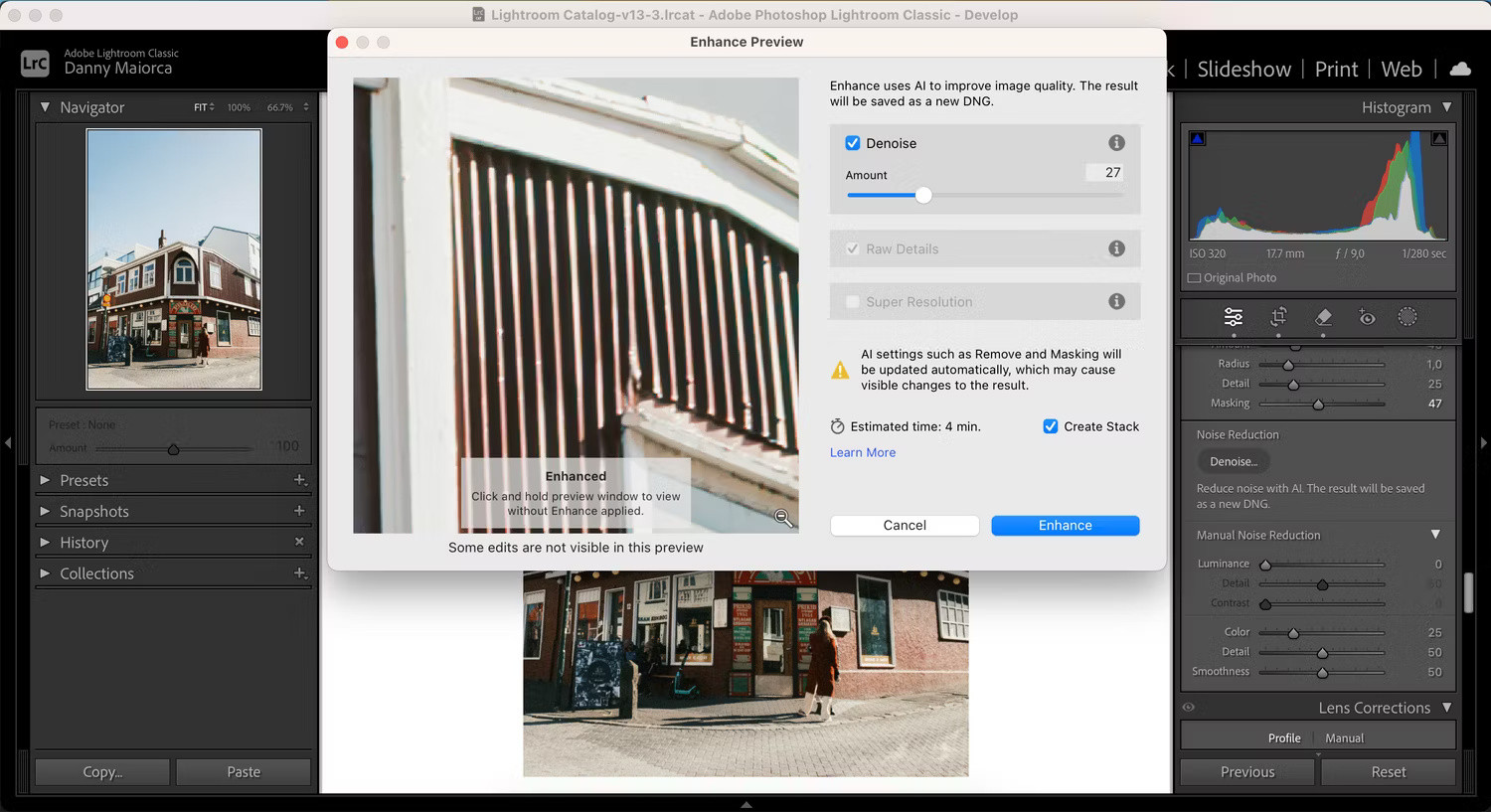Collapse the Manual Noise Reduction section
Screen dimensions: 1491x812
pos(1435,535)
